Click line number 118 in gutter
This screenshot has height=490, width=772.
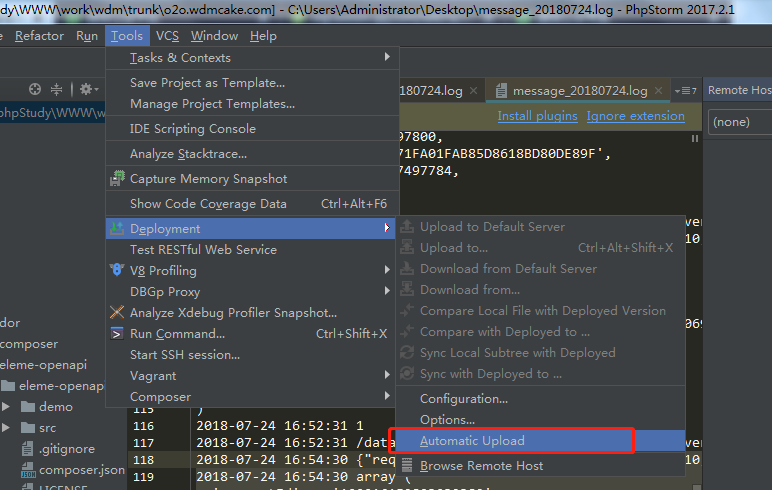(x=143, y=459)
